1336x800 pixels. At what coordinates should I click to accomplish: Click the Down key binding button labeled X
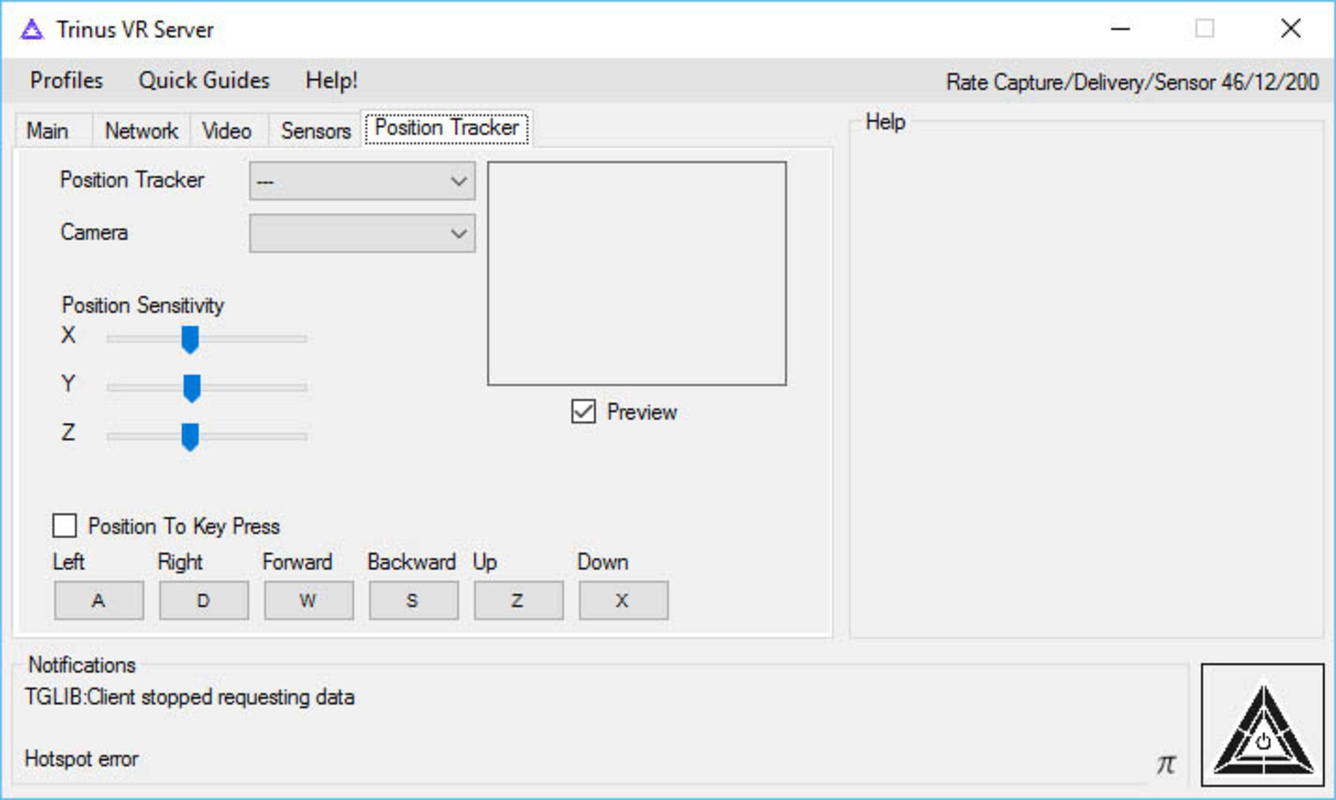[x=623, y=600]
